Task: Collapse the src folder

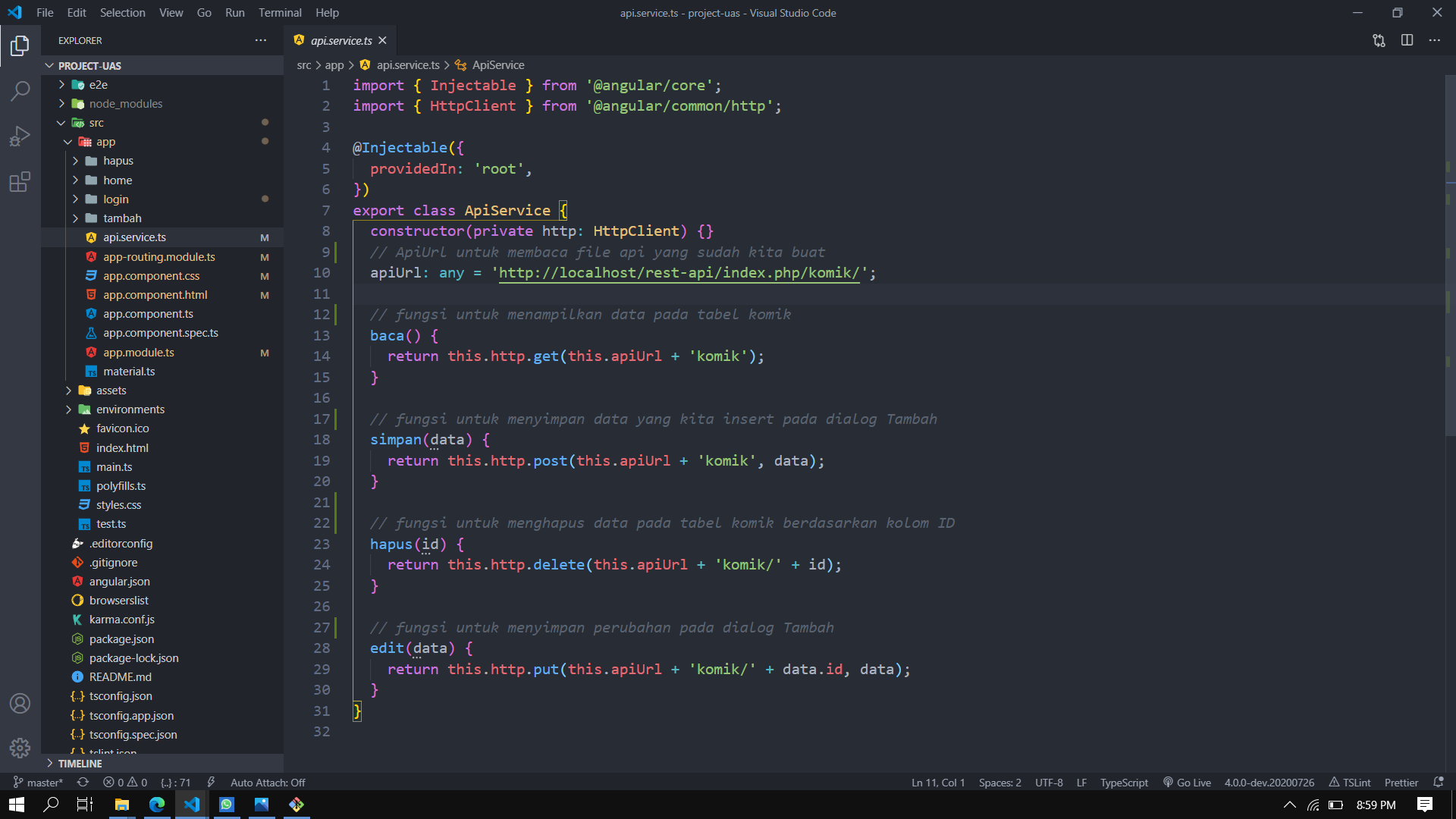Action: pyautogui.click(x=96, y=123)
